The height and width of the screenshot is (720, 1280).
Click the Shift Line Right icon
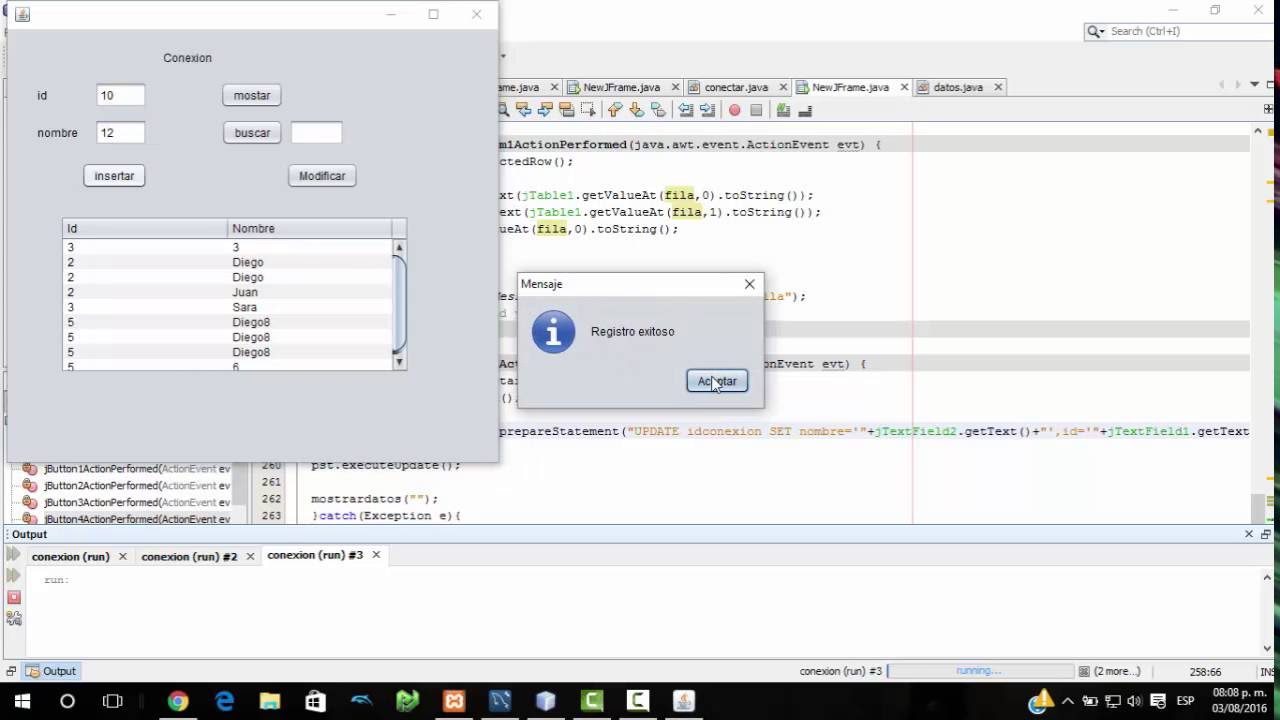pyautogui.click(x=707, y=110)
